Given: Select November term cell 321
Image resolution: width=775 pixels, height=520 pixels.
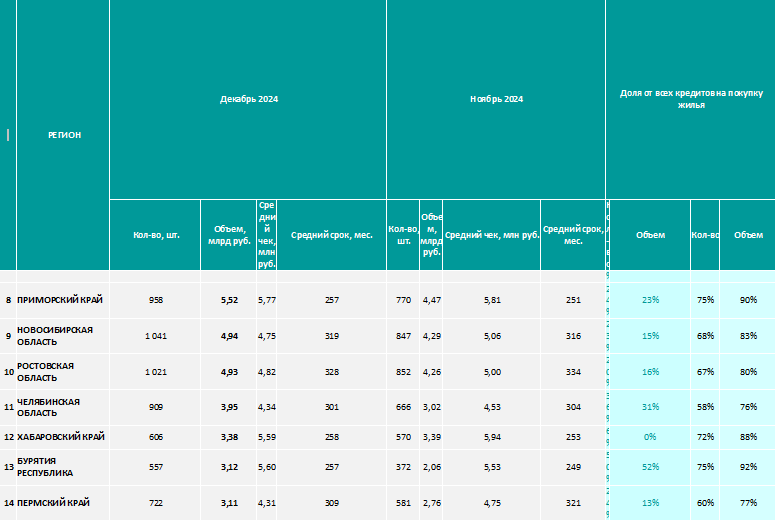Looking at the screenshot, I should 573,503.
